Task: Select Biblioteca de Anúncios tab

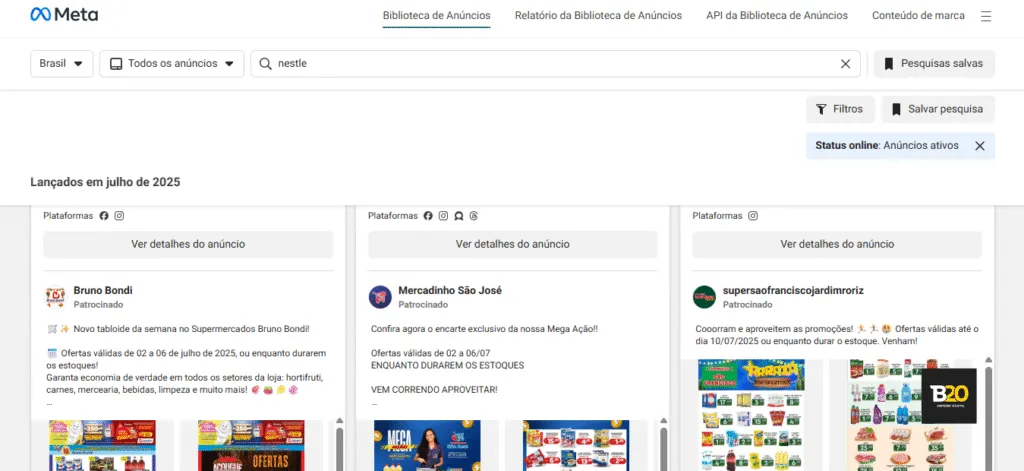Action: pyautogui.click(x=436, y=16)
